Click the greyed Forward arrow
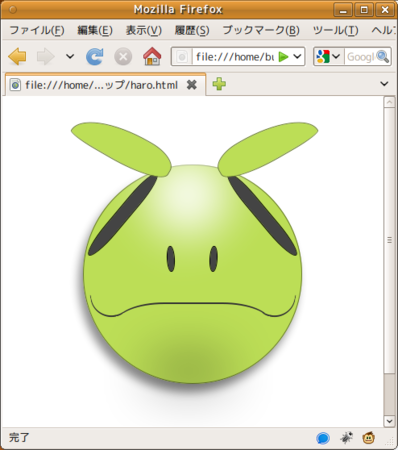 coord(46,57)
